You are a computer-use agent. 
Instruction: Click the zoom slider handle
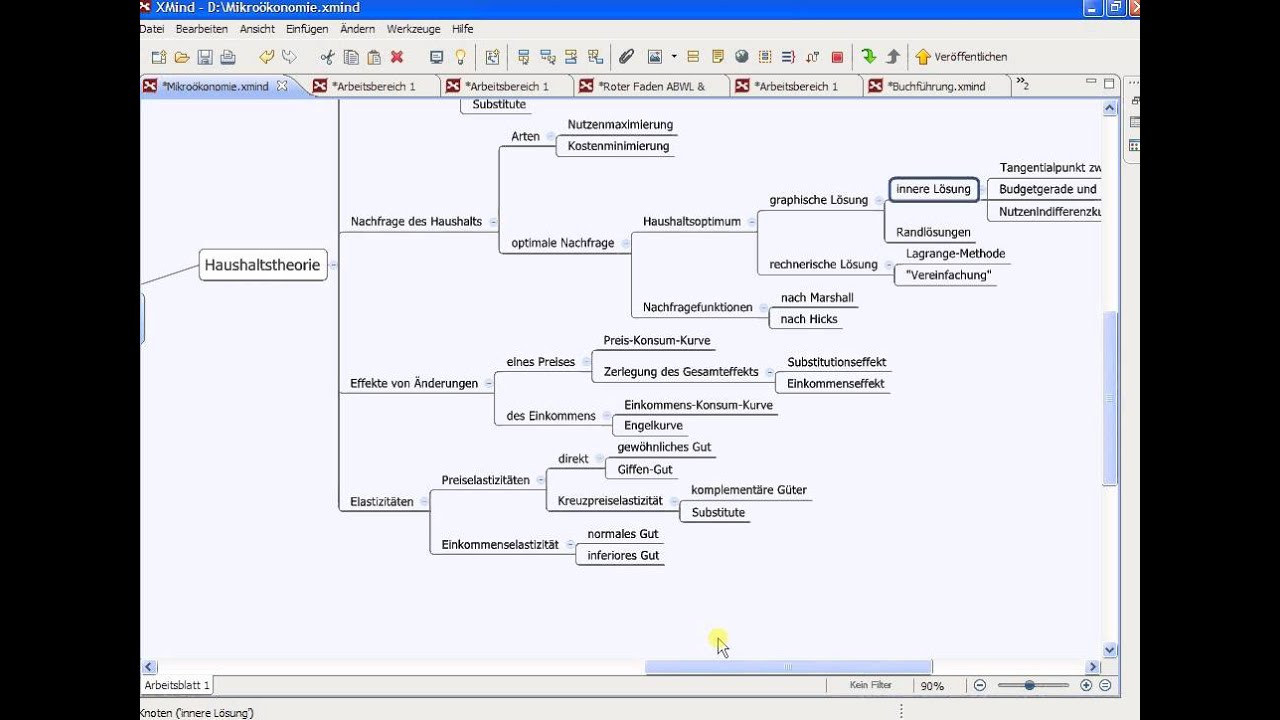(x=1030, y=685)
